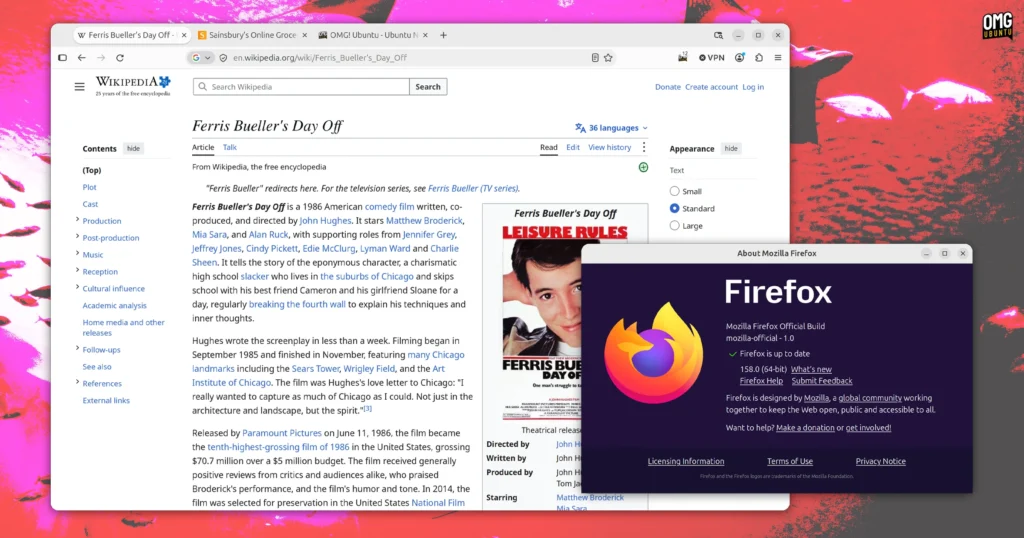Open the Firefox VPN button
1024x538 pixels.
click(x=712, y=57)
